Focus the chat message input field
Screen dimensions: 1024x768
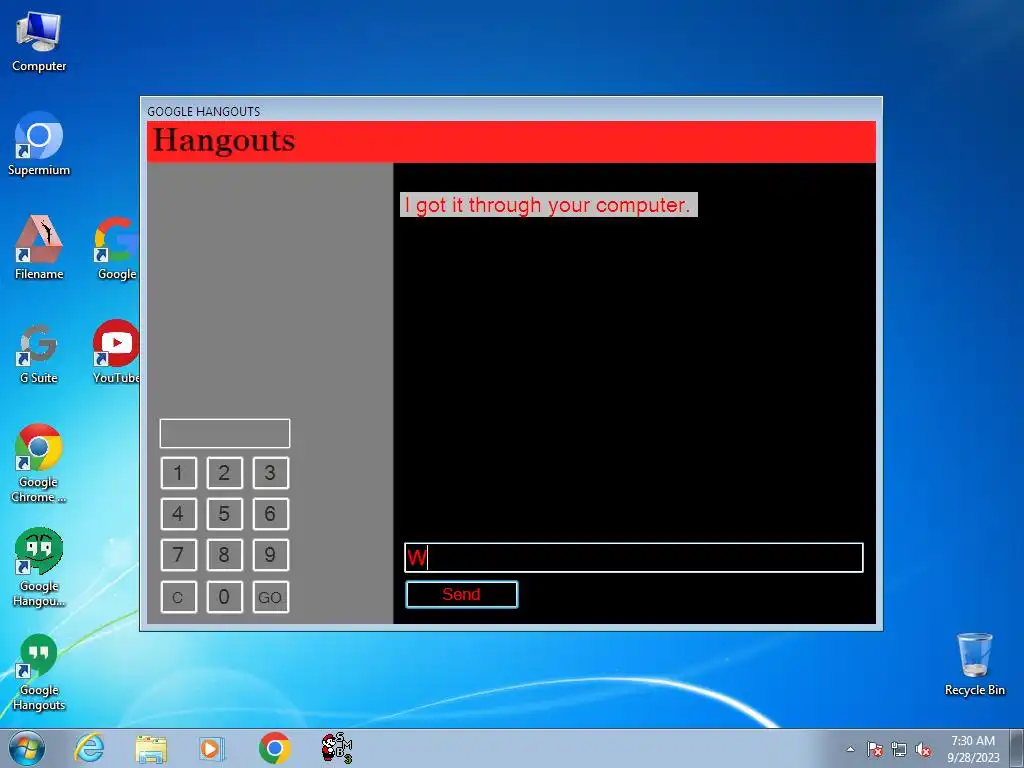tap(633, 558)
